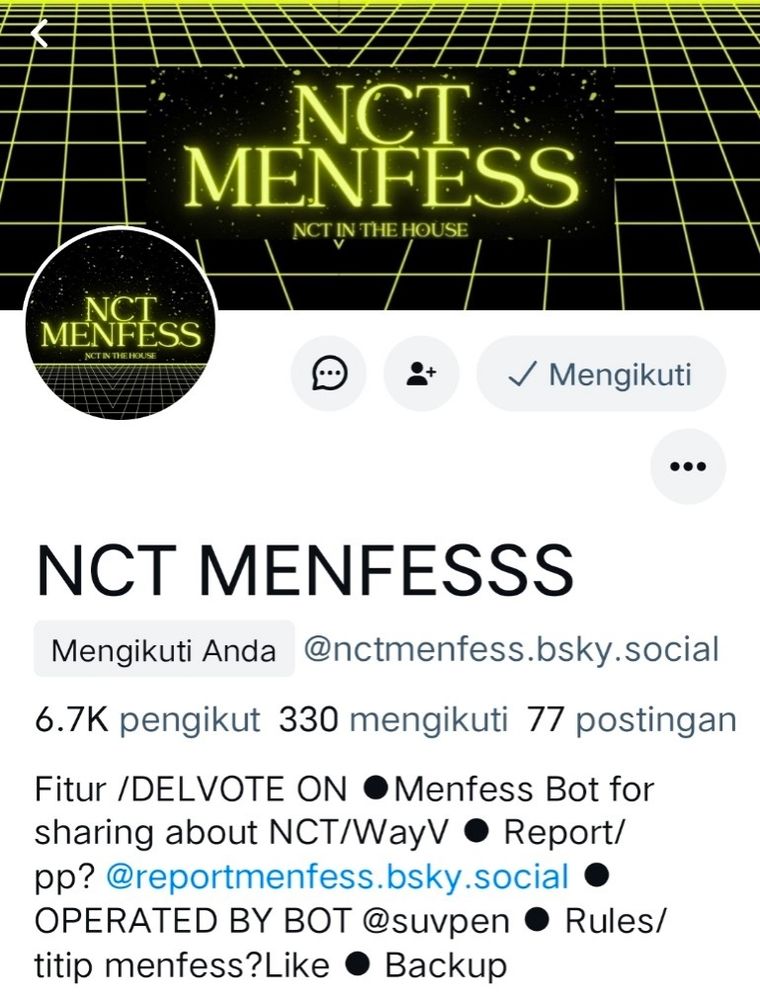The height and width of the screenshot is (1000, 760).
Task: Open chat with the message bubble icon
Action: point(329,374)
